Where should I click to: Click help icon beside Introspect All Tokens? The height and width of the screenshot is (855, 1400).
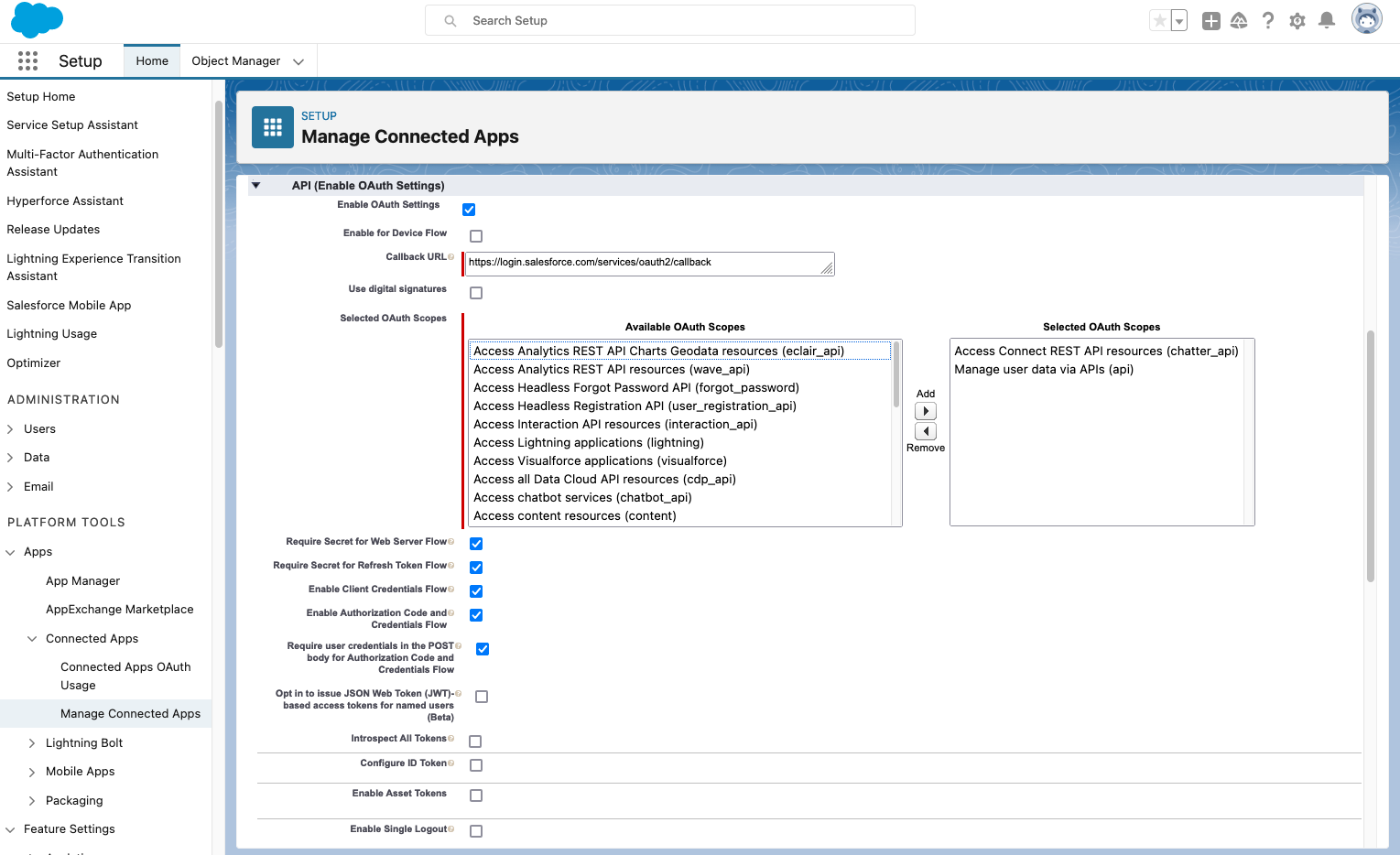pos(450,739)
